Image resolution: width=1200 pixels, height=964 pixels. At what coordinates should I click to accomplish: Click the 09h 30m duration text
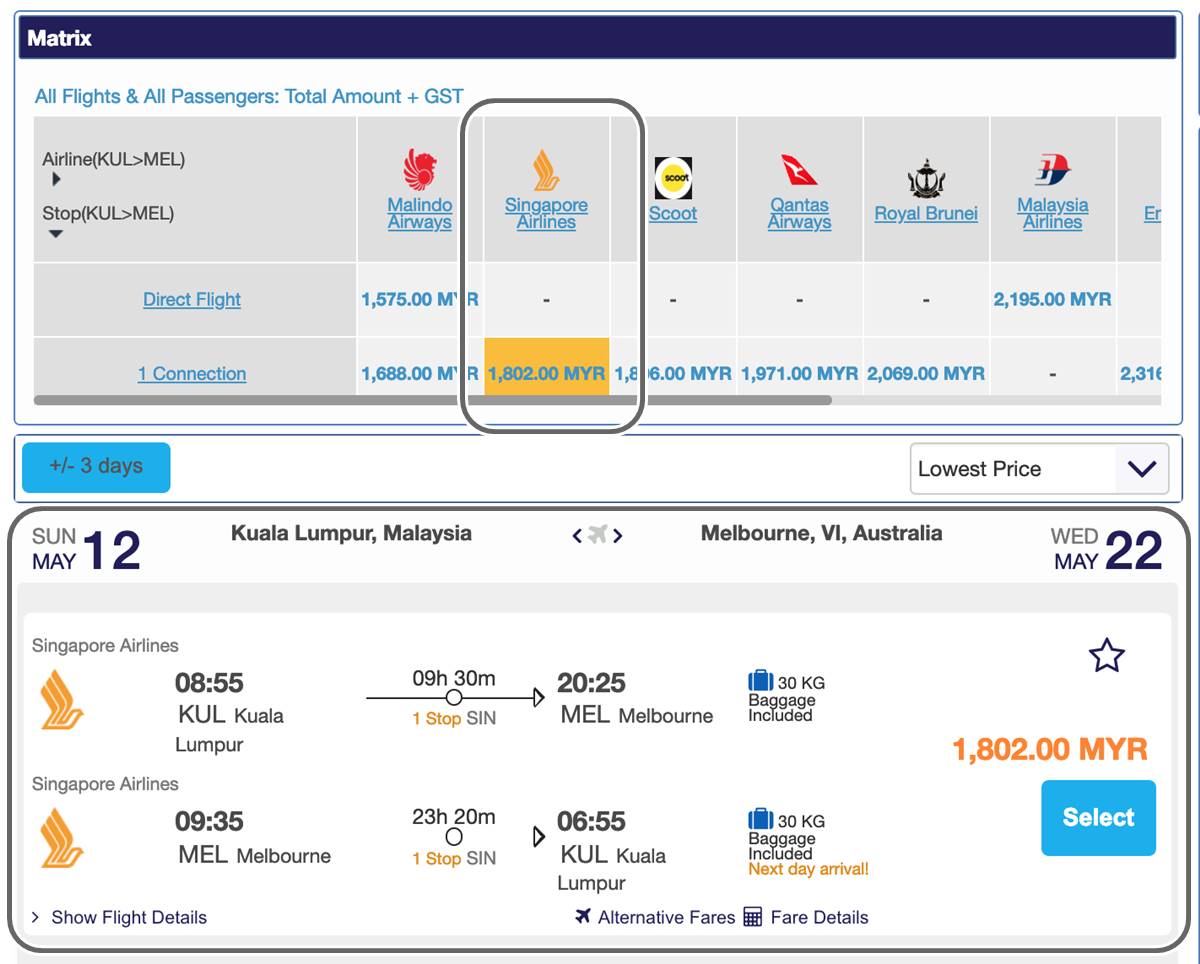[454, 678]
